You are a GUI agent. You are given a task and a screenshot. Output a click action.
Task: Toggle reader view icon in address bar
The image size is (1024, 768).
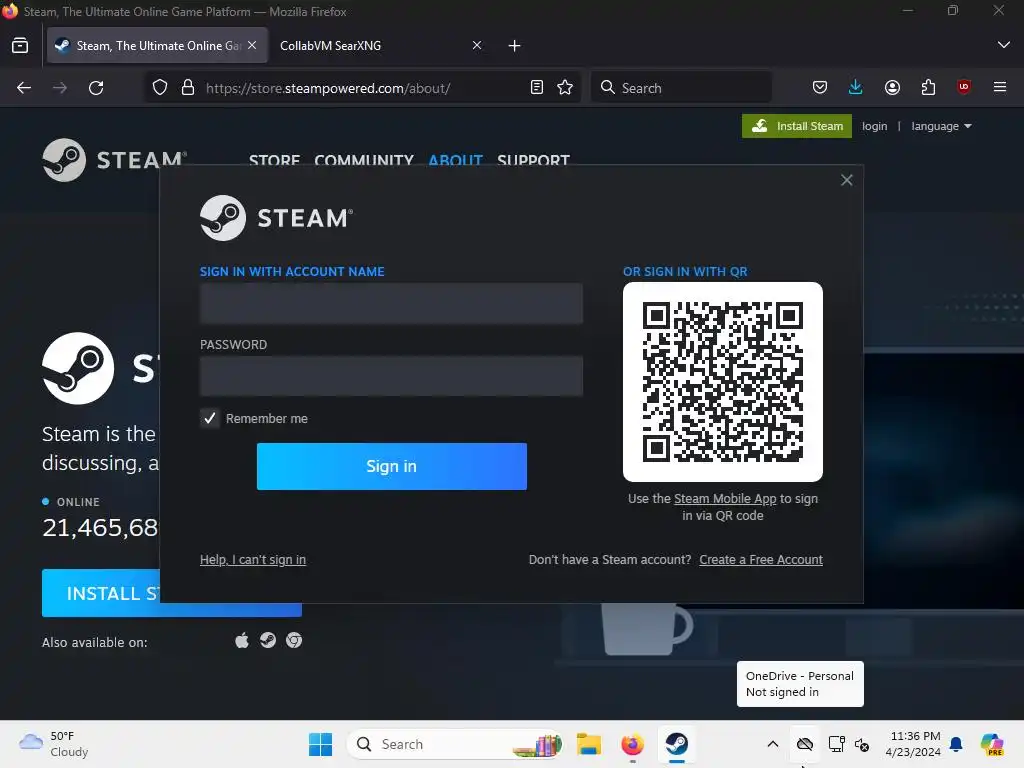click(537, 88)
